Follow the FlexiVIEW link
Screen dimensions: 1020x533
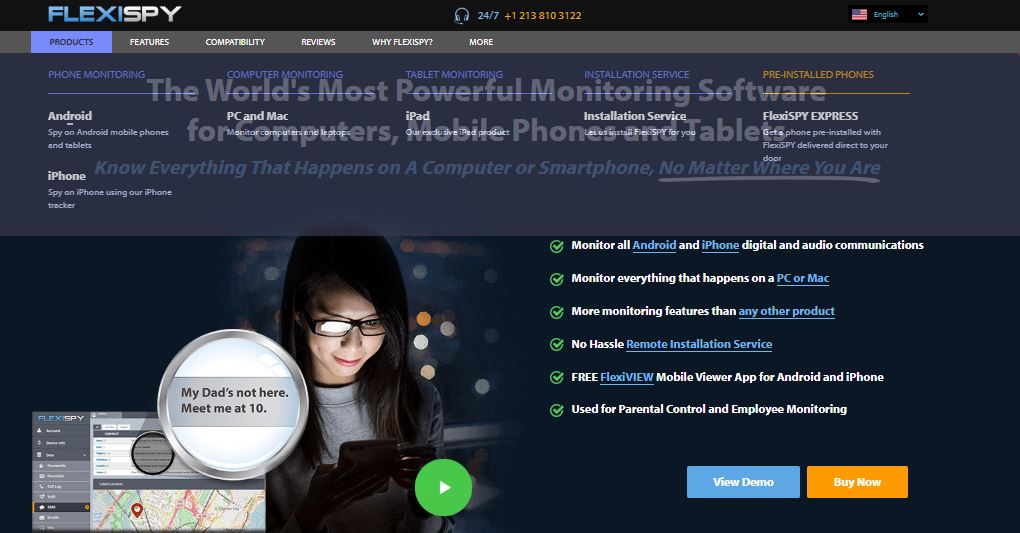click(x=626, y=377)
